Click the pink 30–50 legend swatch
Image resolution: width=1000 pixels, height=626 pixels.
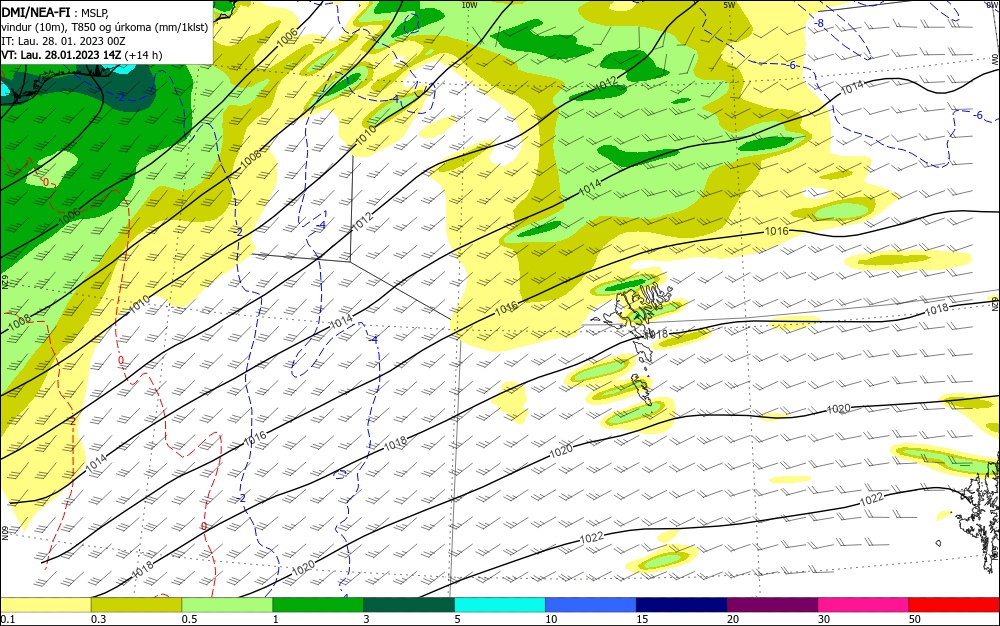coord(864,605)
